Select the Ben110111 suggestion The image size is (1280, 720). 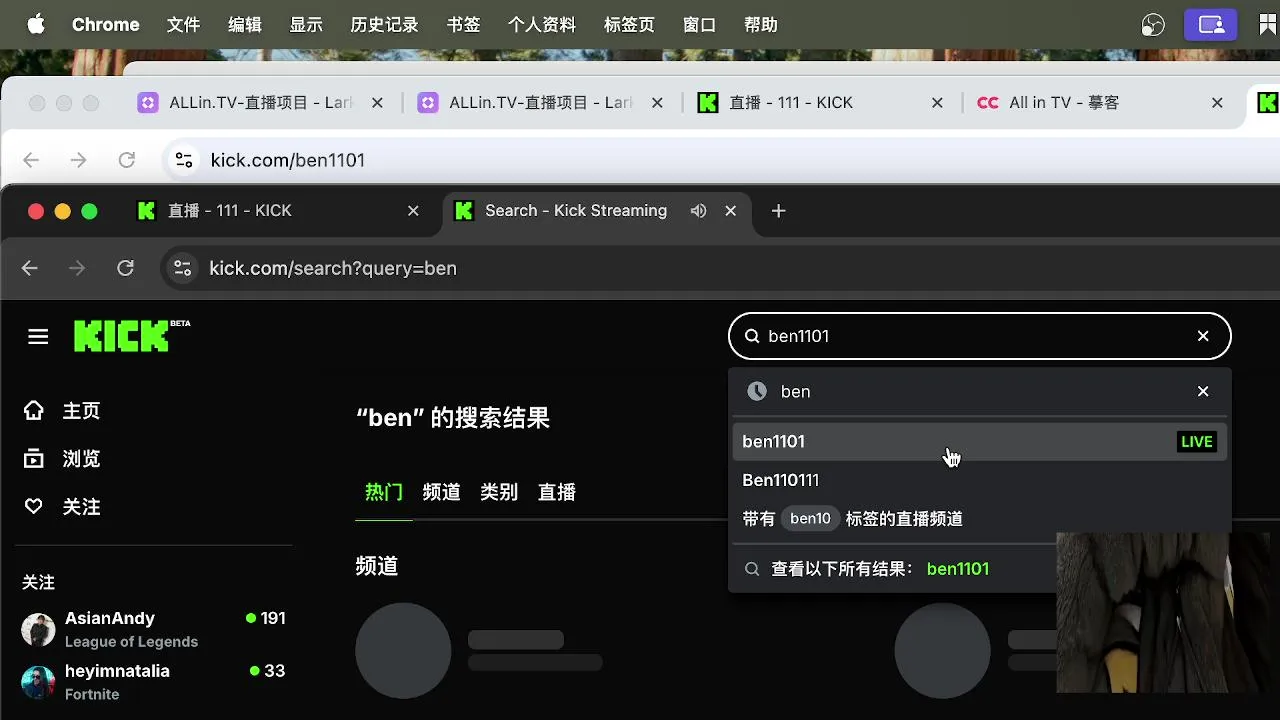pos(980,480)
